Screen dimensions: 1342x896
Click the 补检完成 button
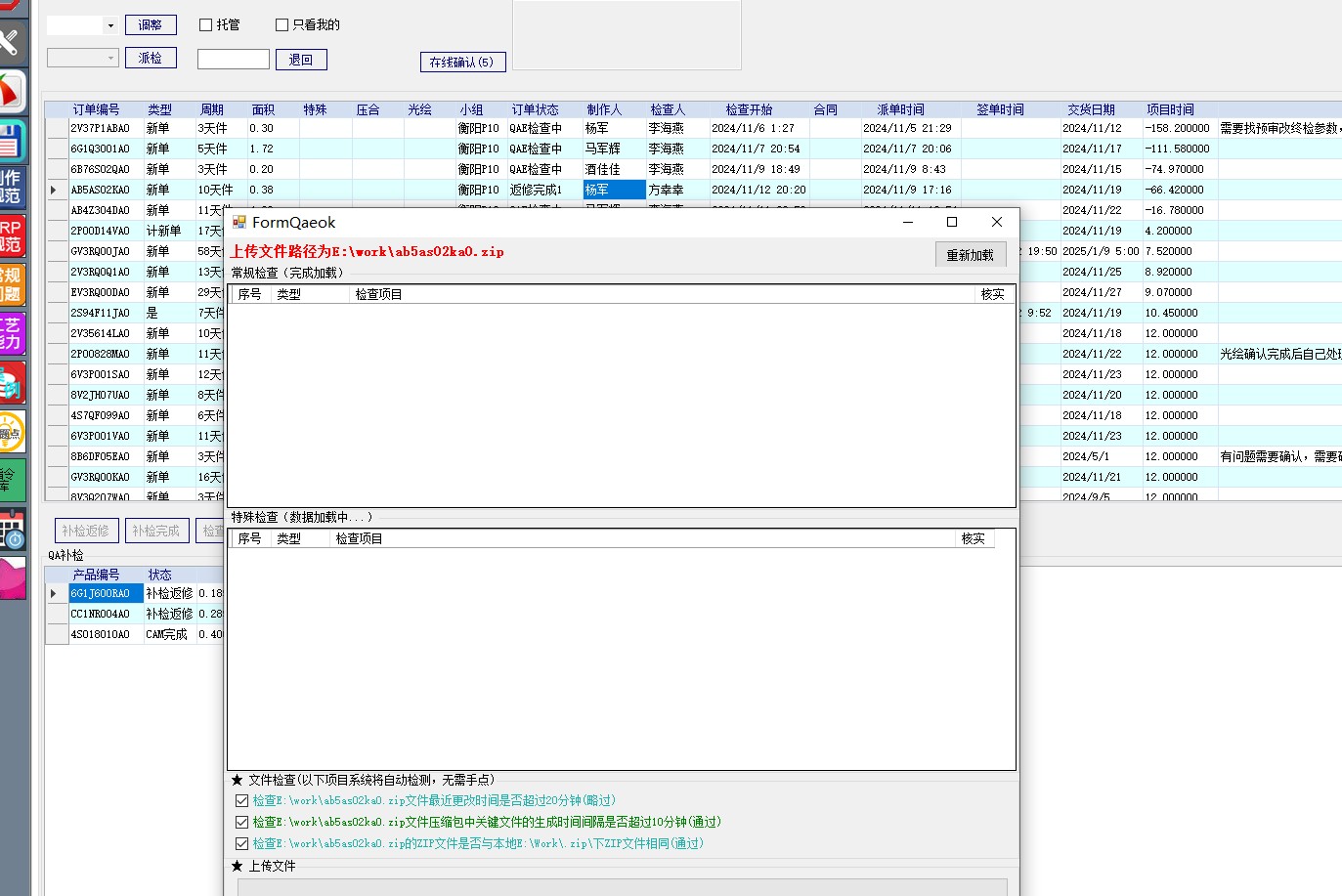coord(156,531)
